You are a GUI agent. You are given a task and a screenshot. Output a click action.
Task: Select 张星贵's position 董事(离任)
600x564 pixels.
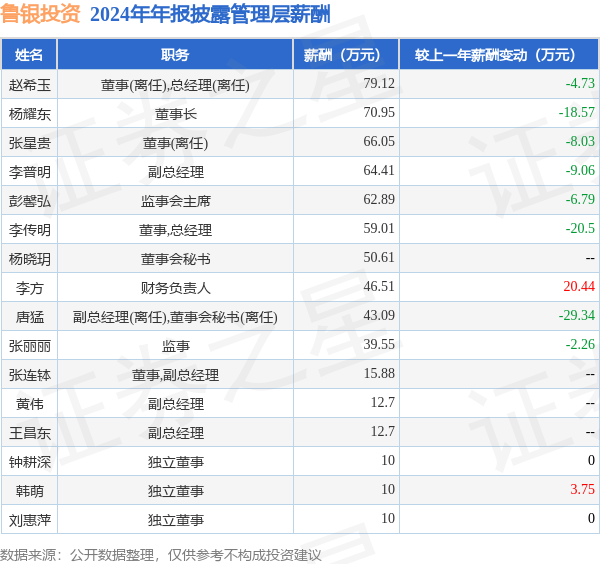(175, 143)
